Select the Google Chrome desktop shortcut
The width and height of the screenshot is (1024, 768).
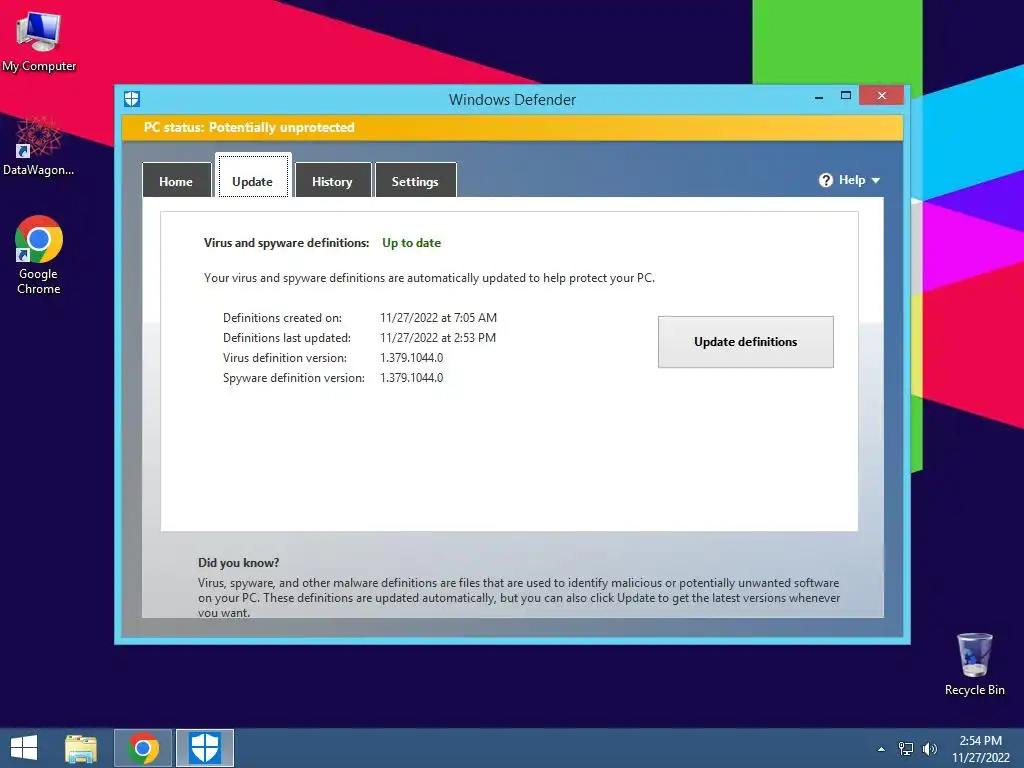pos(39,255)
